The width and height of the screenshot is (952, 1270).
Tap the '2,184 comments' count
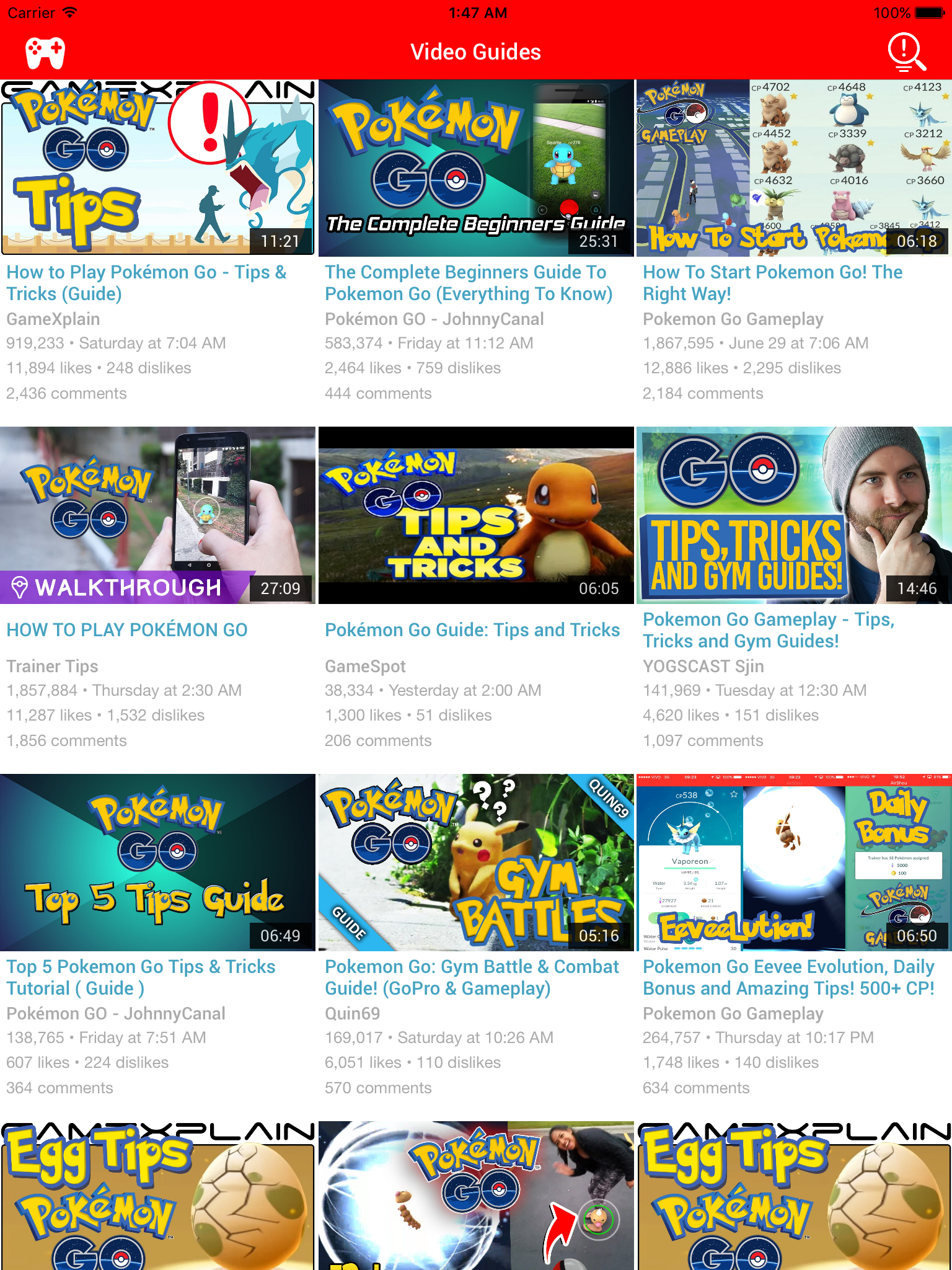click(x=703, y=394)
